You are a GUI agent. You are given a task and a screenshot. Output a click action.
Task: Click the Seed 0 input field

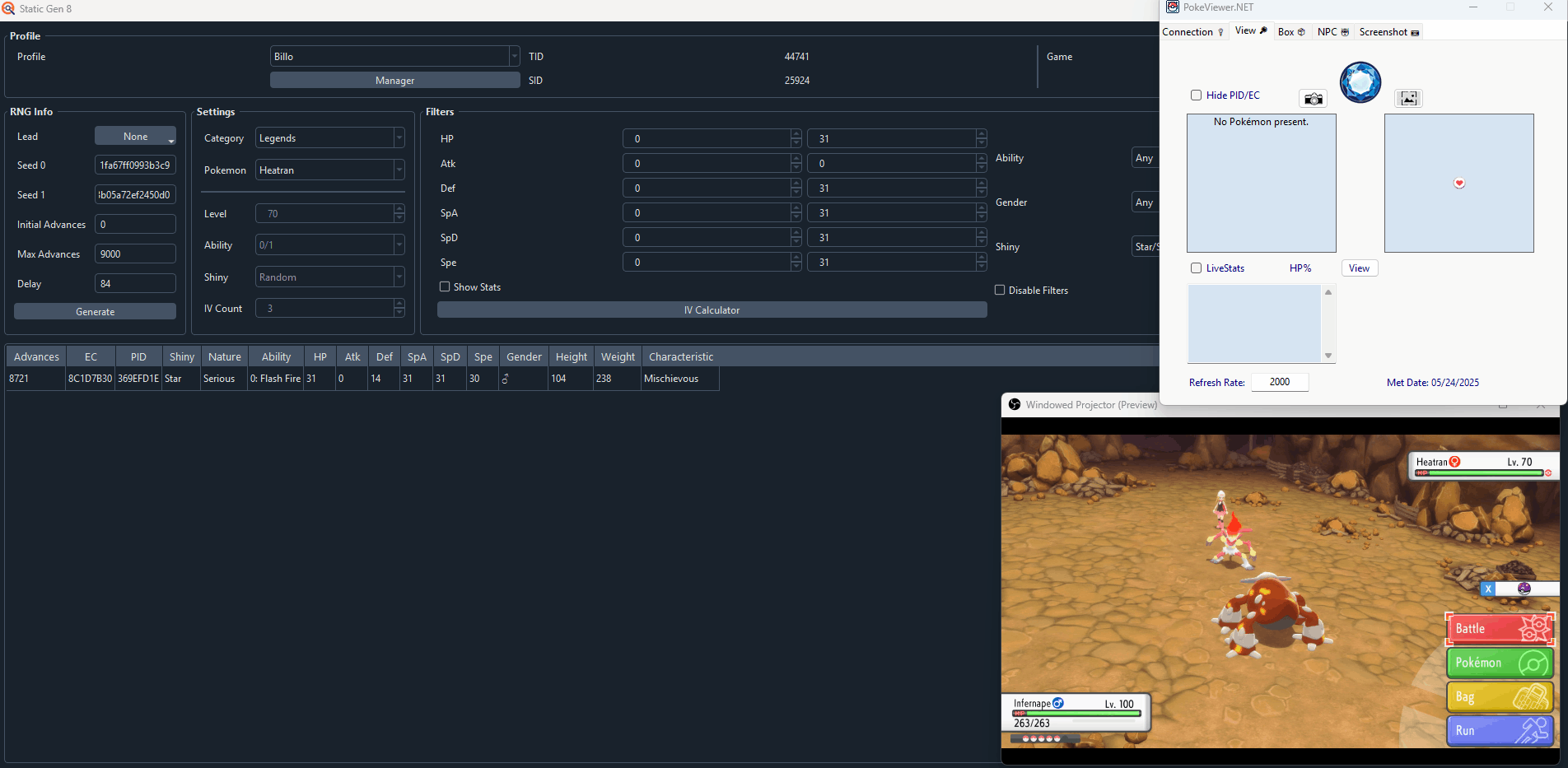pyautogui.click(x=135, y=165)
